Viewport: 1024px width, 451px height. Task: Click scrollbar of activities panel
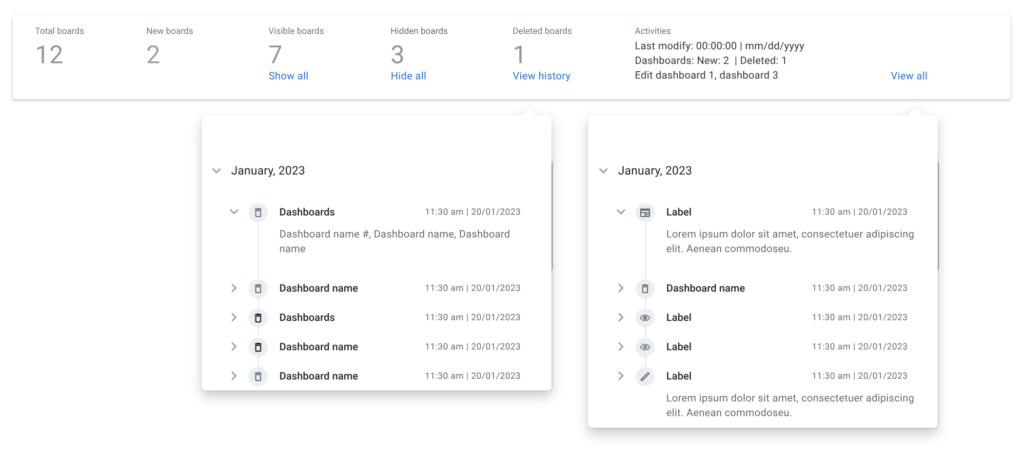pos(938,216)
